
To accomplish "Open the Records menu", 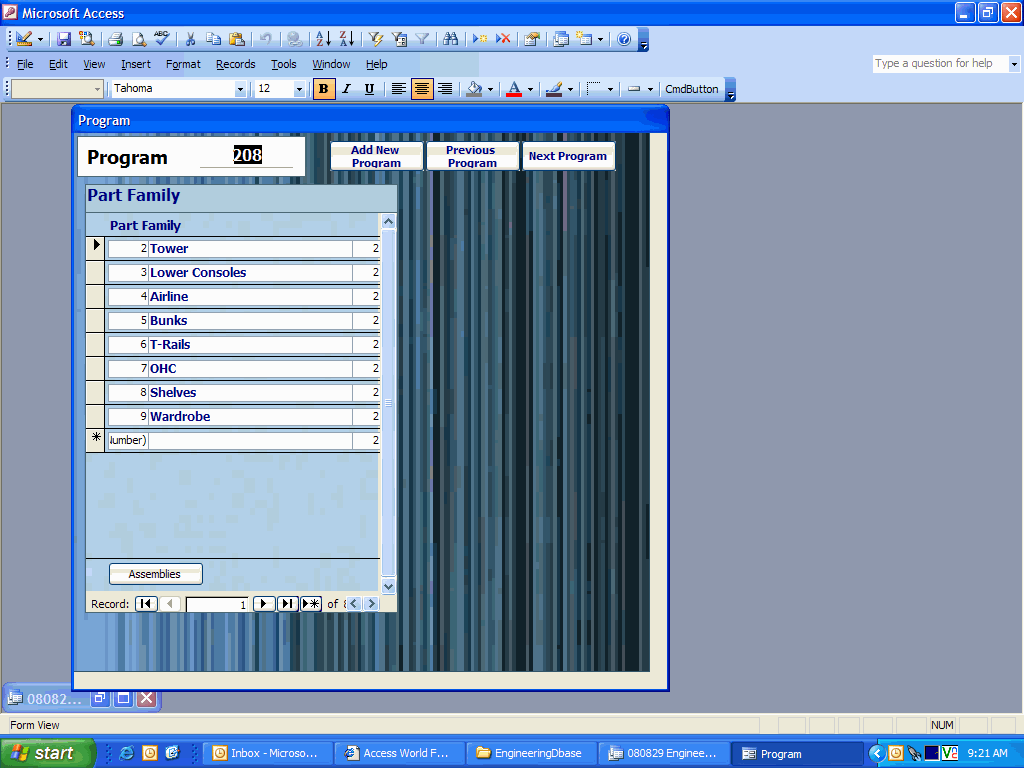I will coord(235,64).
